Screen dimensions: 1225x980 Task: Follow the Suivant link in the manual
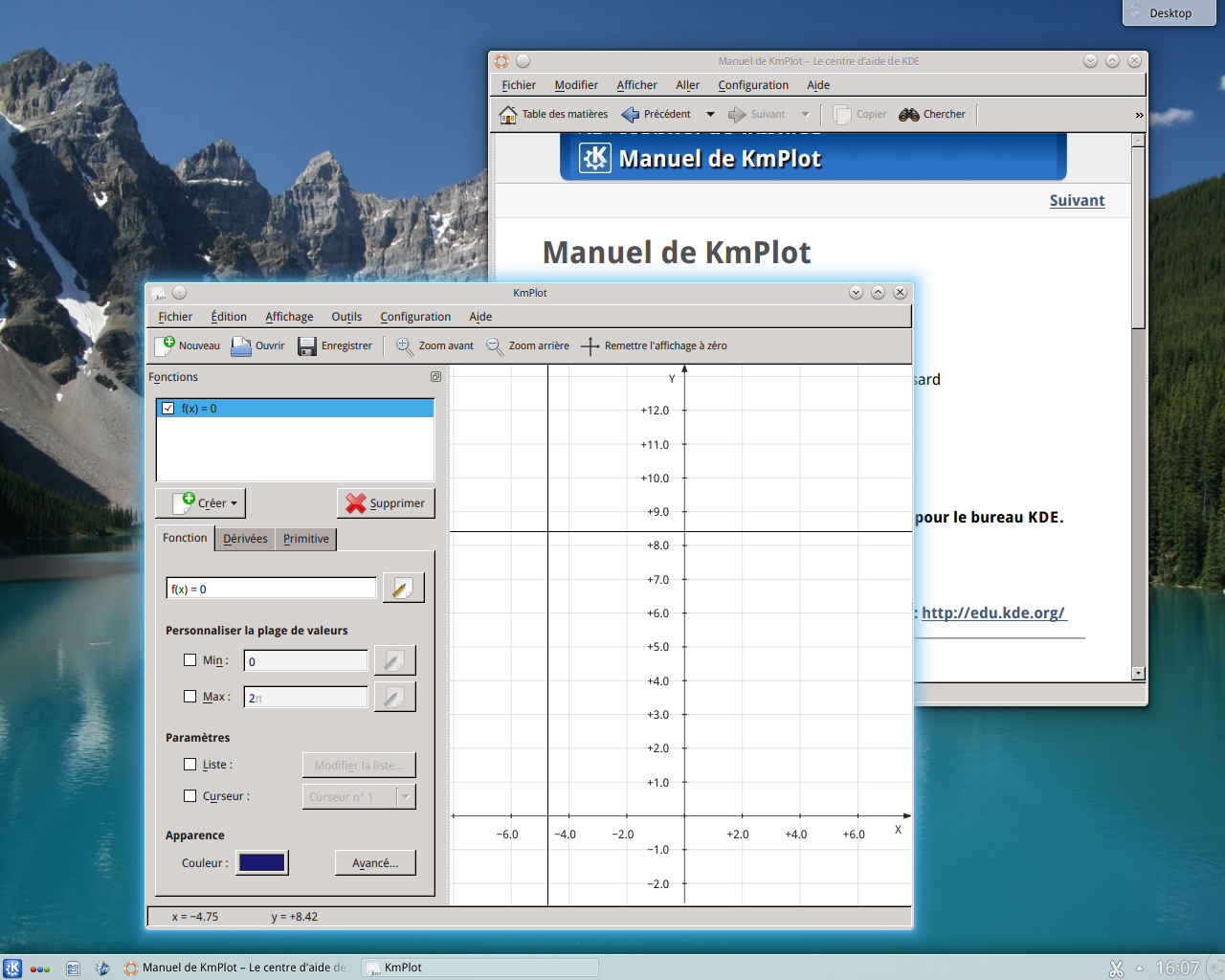[x=1077, y=200]
